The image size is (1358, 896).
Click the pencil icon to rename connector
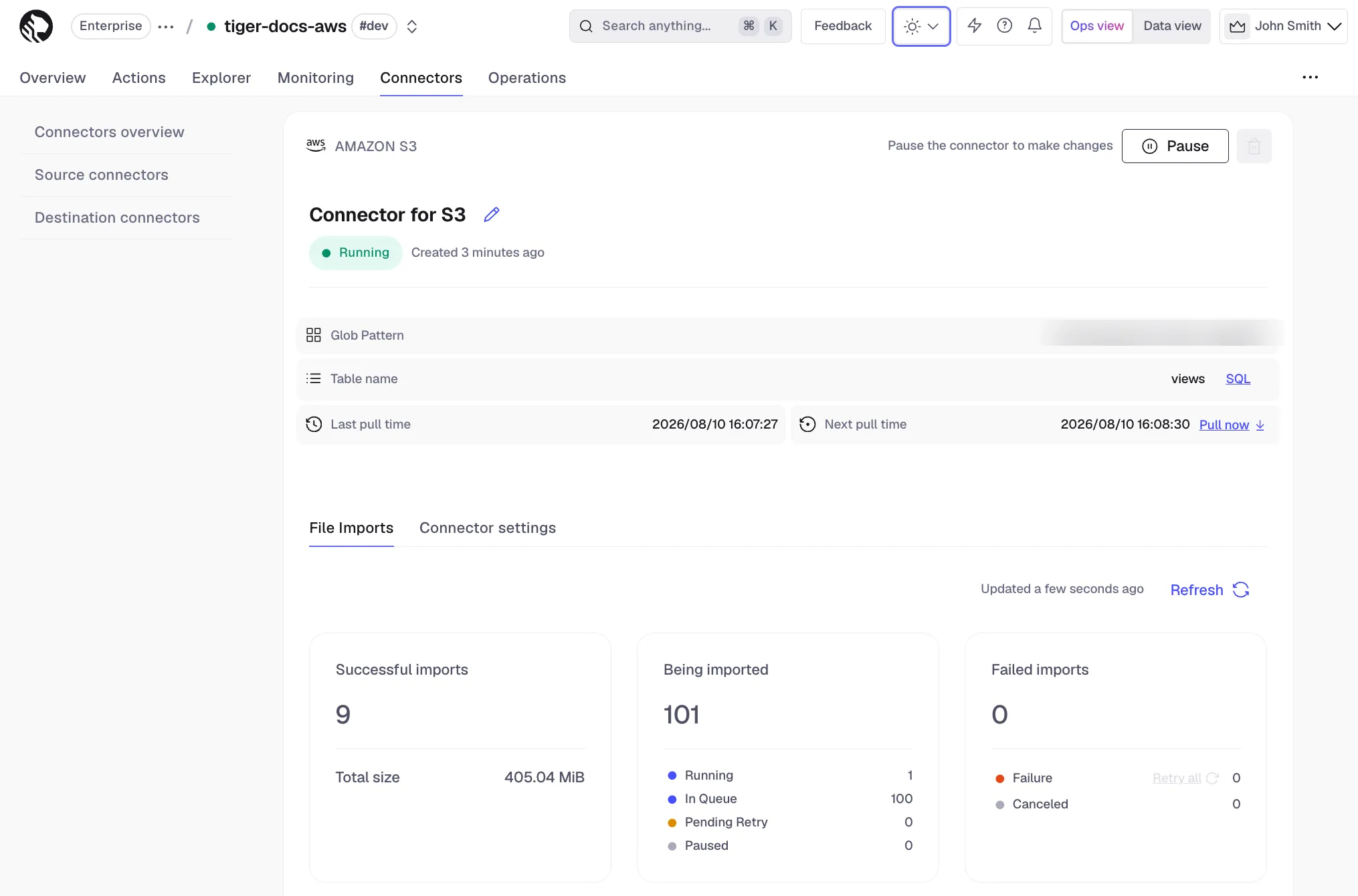click(x=492, y=215)
